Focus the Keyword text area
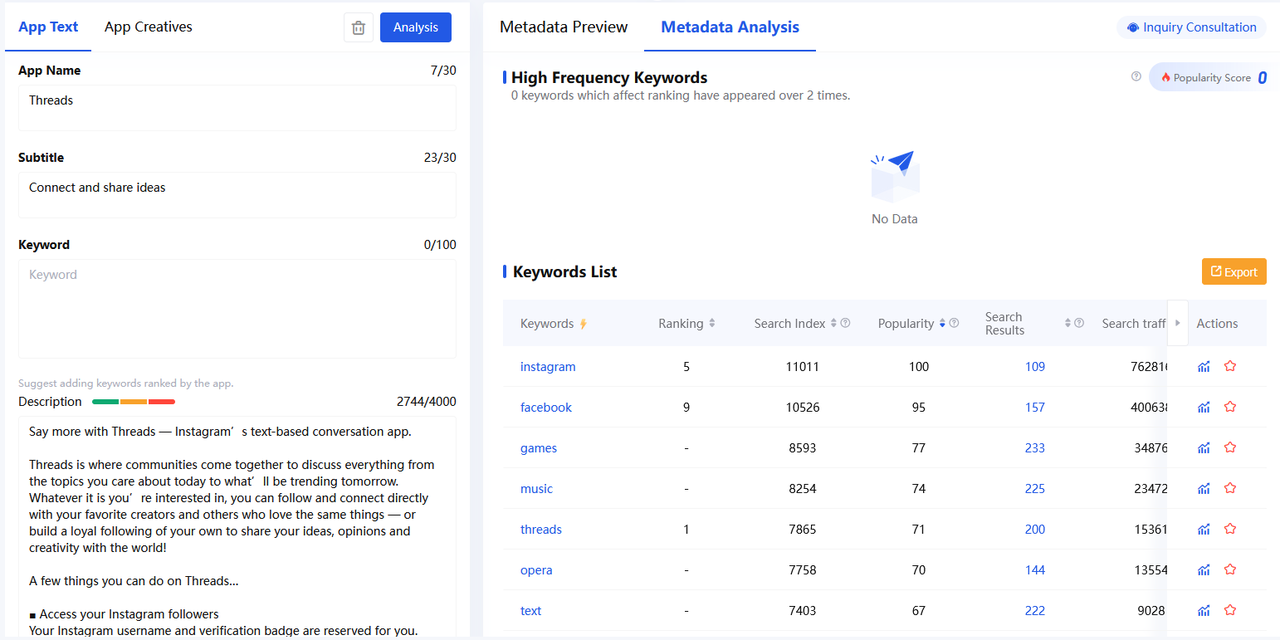Image resolution: width=1280 pixels, height=640 pixels. [237, 308]
